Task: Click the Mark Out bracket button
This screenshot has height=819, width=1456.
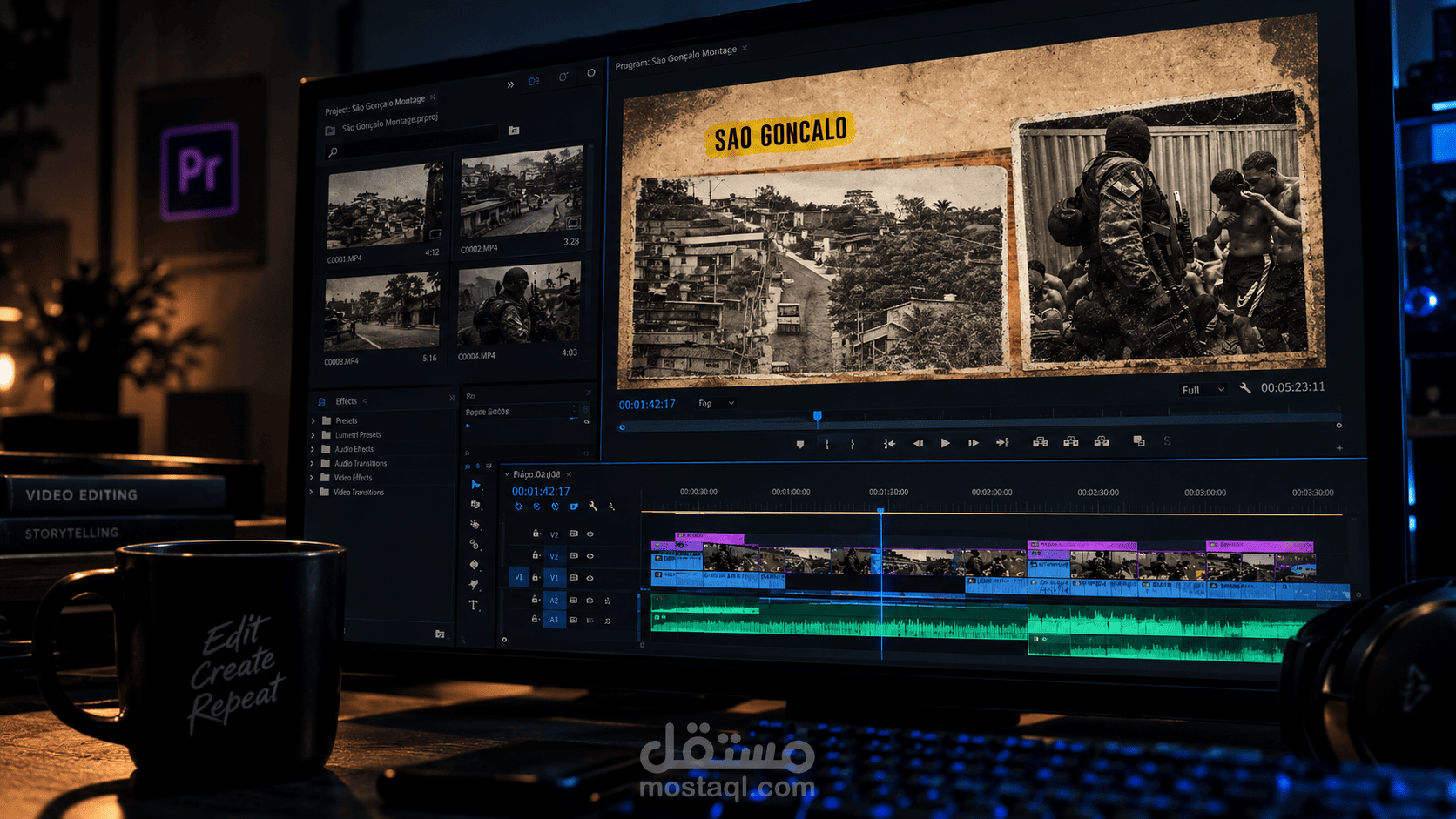Action: [x=853, y=444]
